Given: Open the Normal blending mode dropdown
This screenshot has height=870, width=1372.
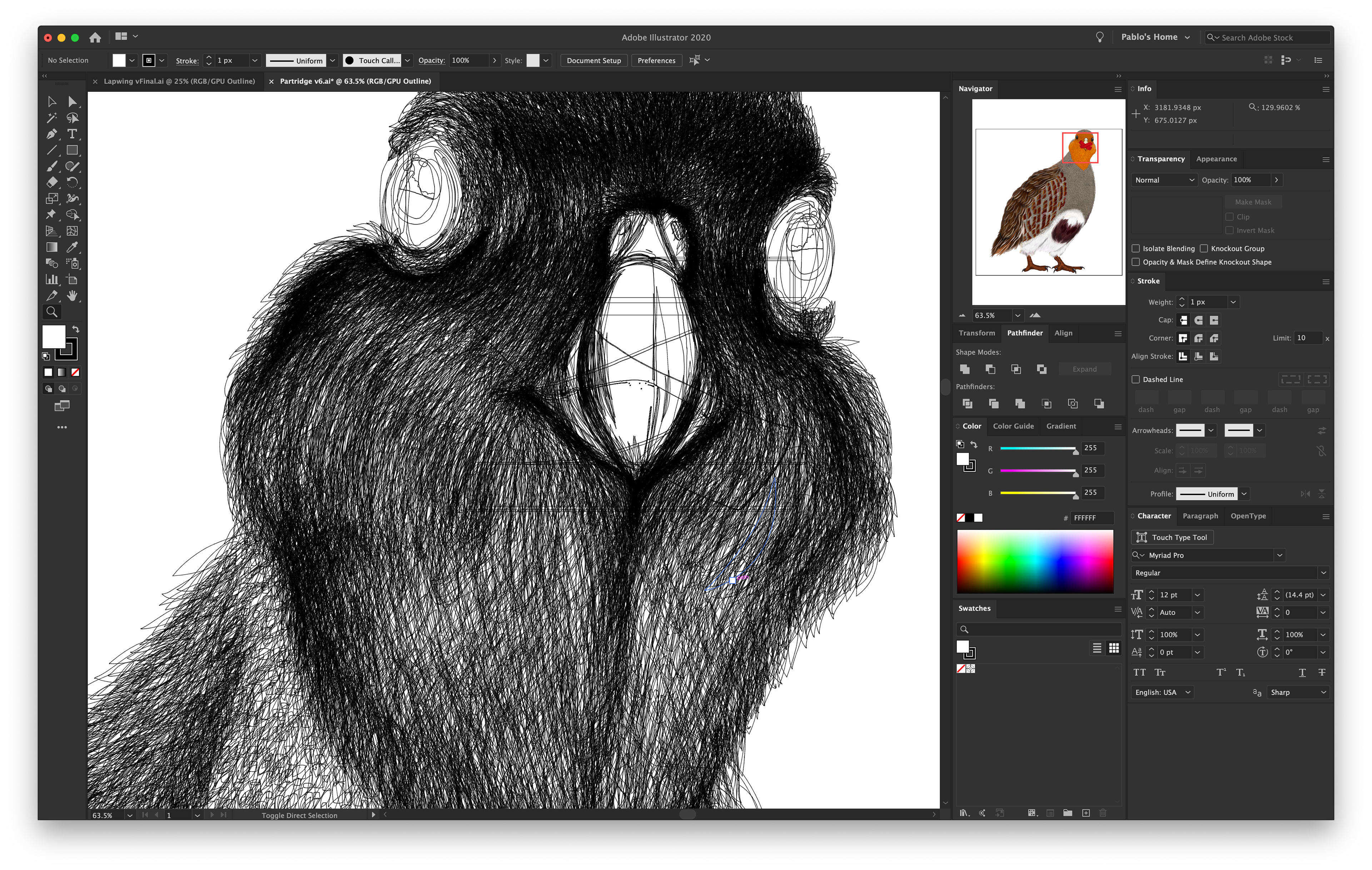Looking at the screenshot, I should coord(1164,180).
